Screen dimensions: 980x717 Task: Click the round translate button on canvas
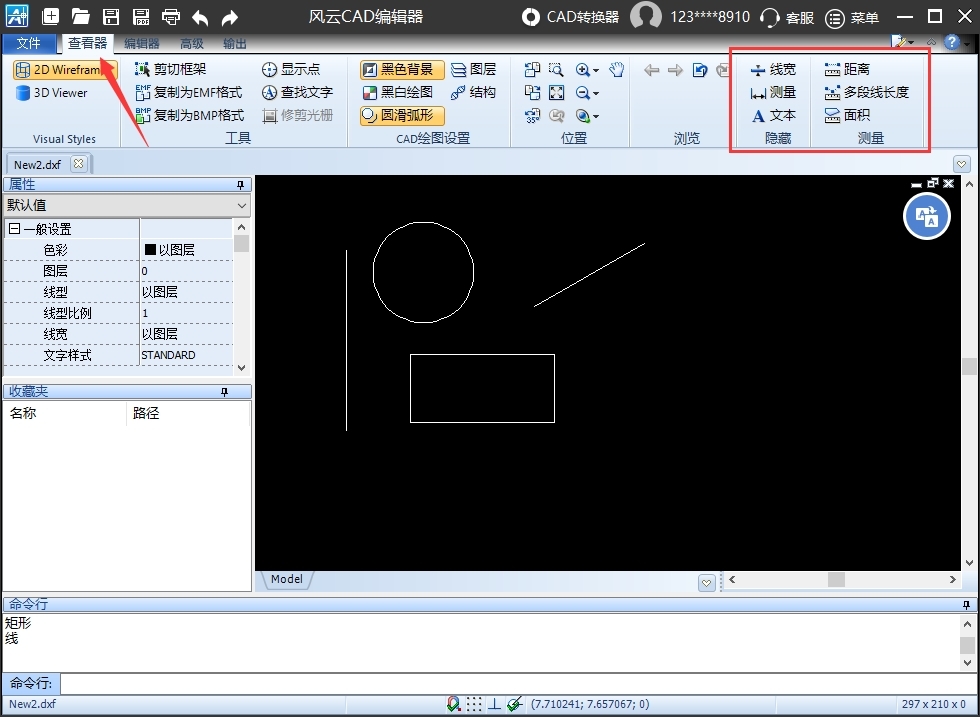point(927,216)
